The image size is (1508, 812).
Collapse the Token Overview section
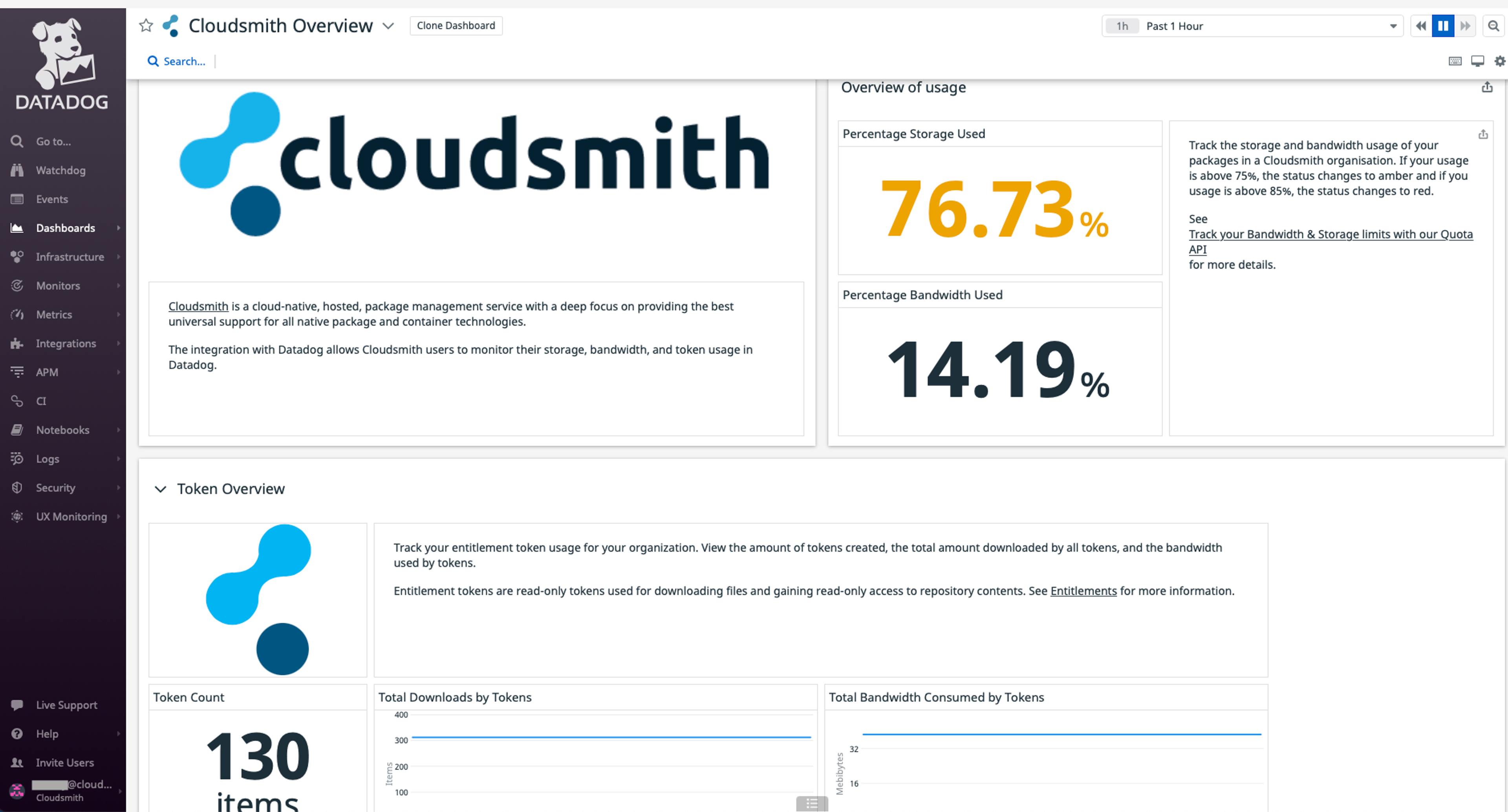point(160,489)
